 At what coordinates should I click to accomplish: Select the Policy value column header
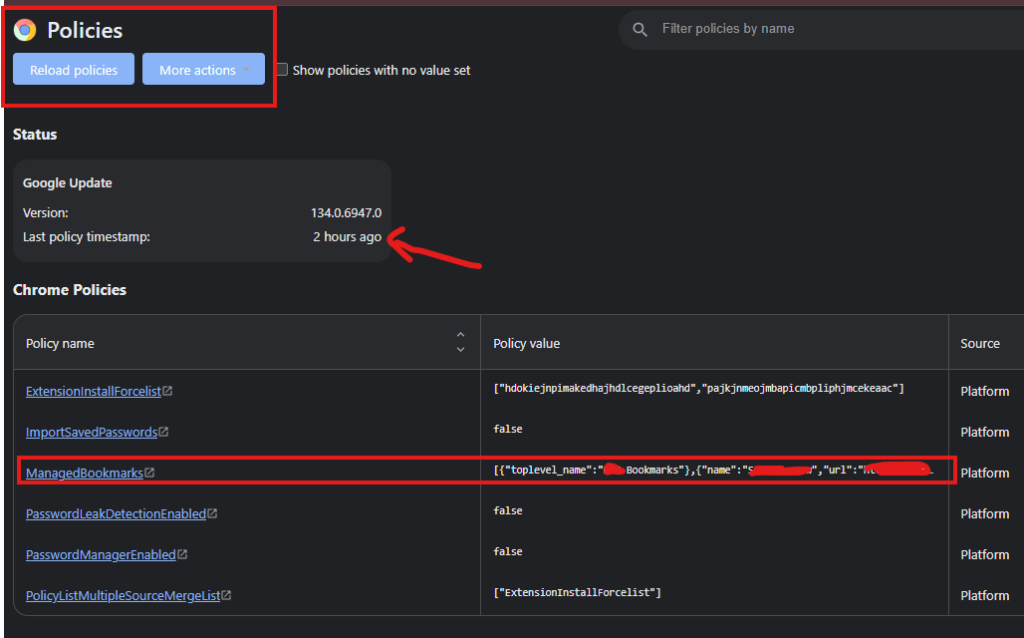[x=526, y=342]
